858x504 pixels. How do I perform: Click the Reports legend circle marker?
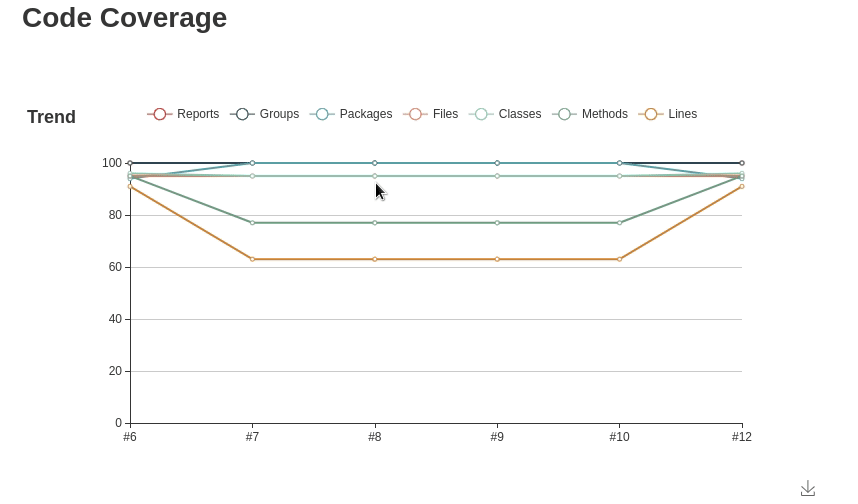[160, 114]
